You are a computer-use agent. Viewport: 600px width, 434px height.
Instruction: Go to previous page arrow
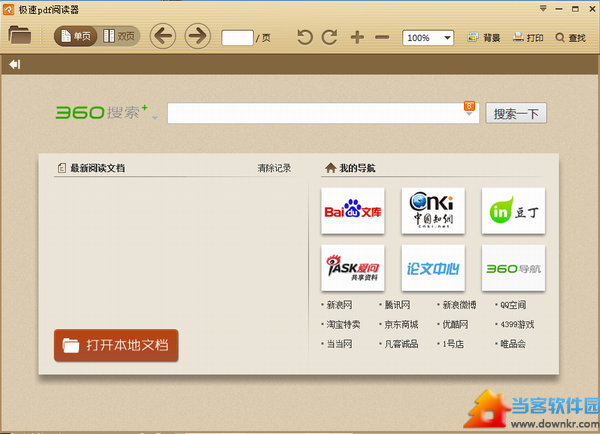point(163,36)
